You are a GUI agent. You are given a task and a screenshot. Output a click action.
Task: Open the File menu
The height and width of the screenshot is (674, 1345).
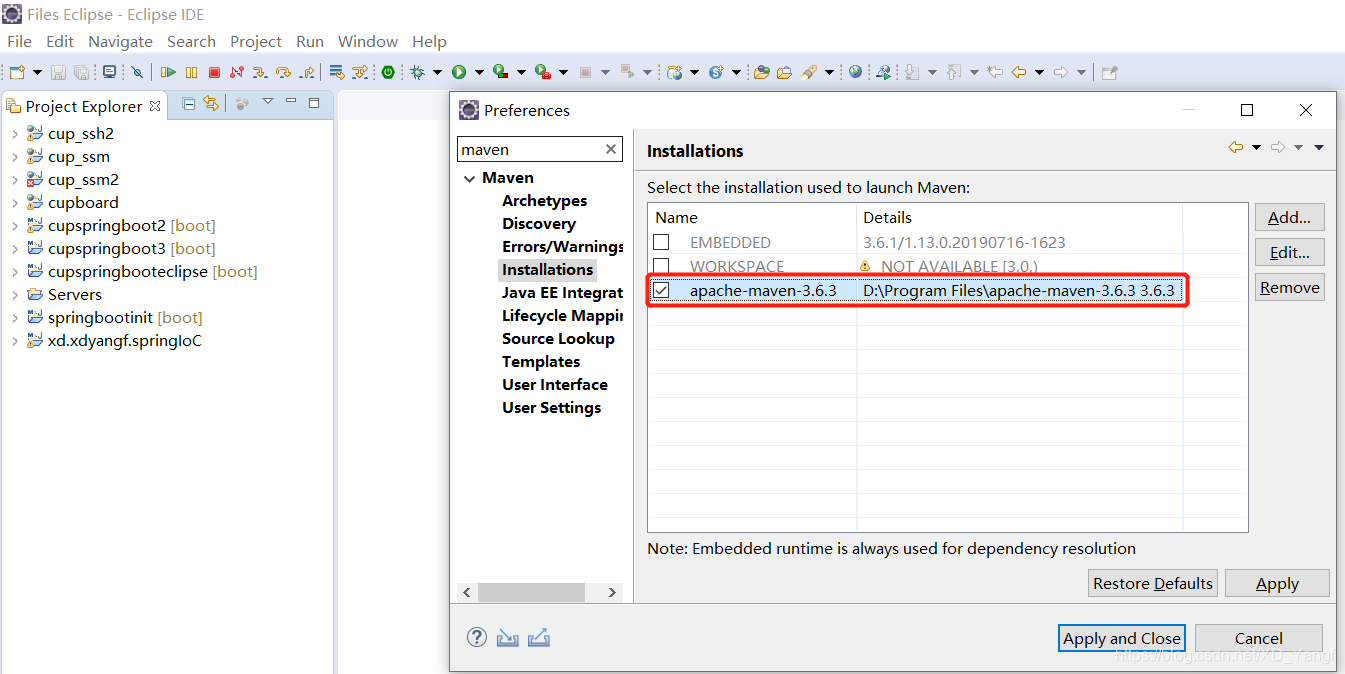(x=19, y=41)
